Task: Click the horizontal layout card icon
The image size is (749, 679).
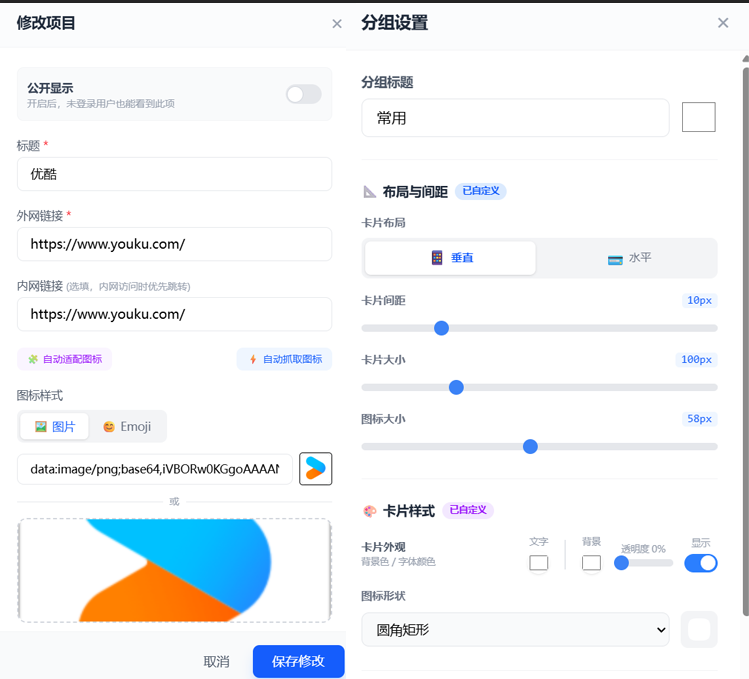Action: click(x=615, y=260)
